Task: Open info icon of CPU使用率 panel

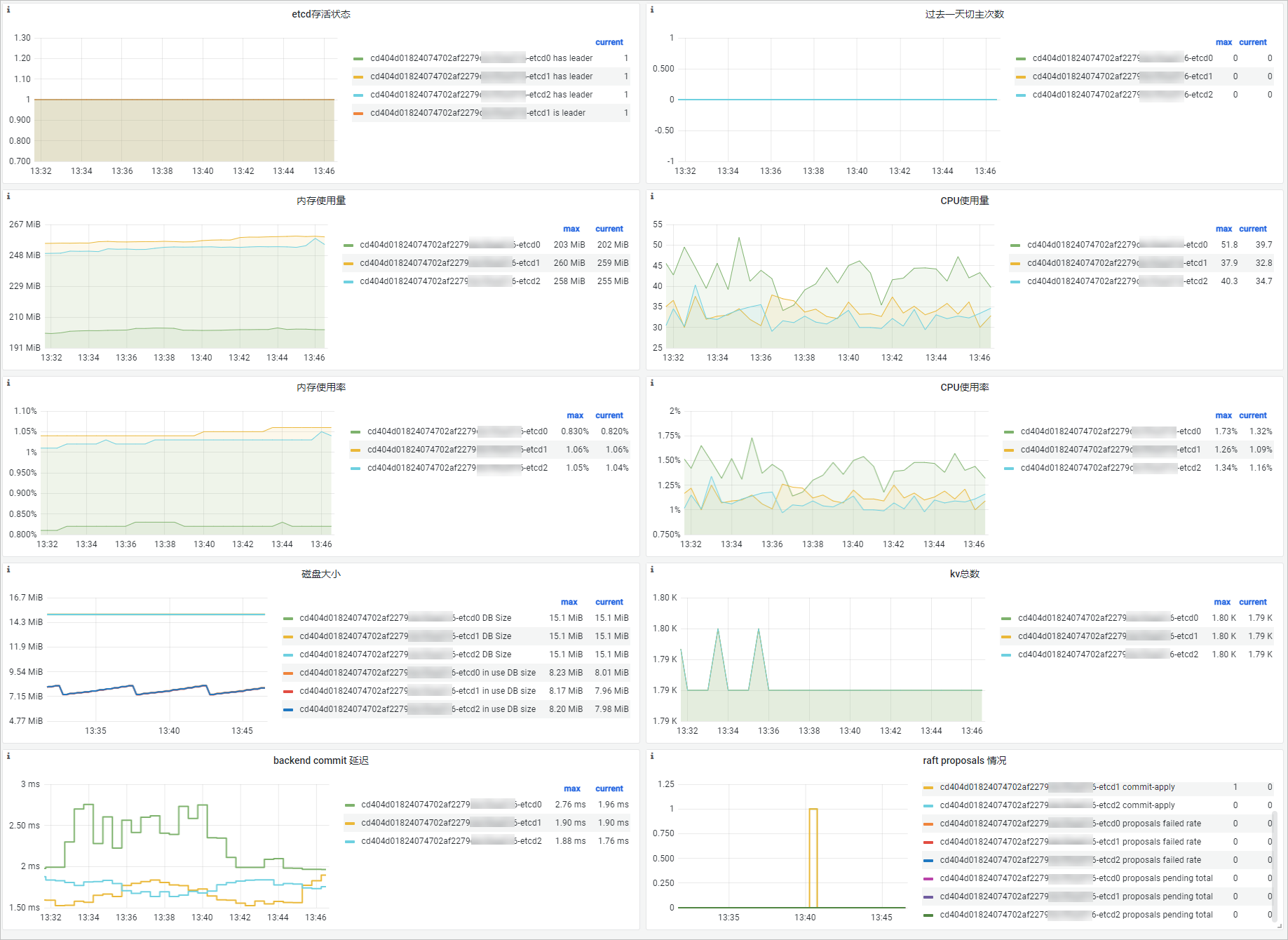Action: [x=652, y=383]
